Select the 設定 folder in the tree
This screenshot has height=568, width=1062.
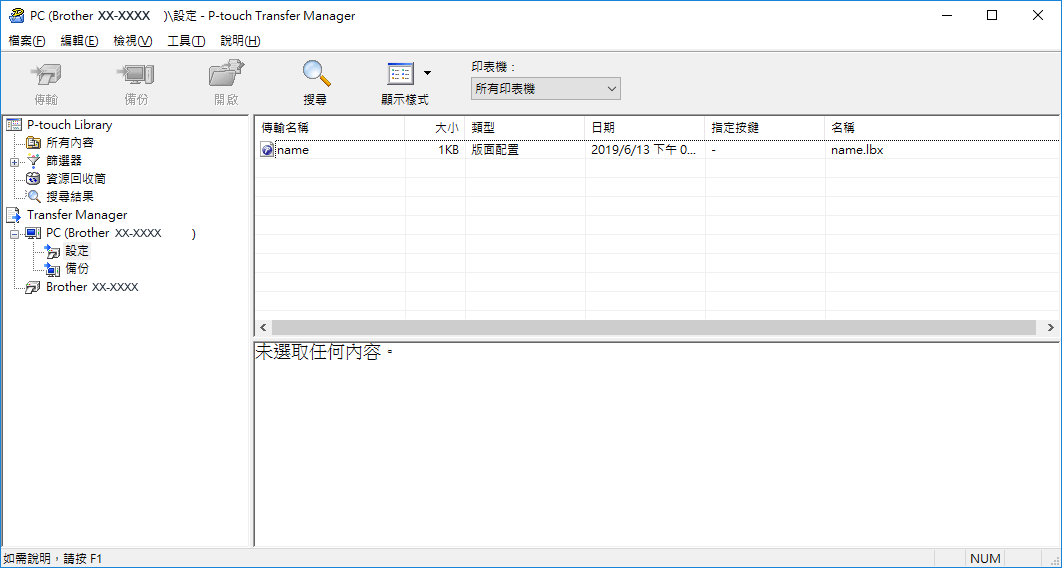(77, 250)
